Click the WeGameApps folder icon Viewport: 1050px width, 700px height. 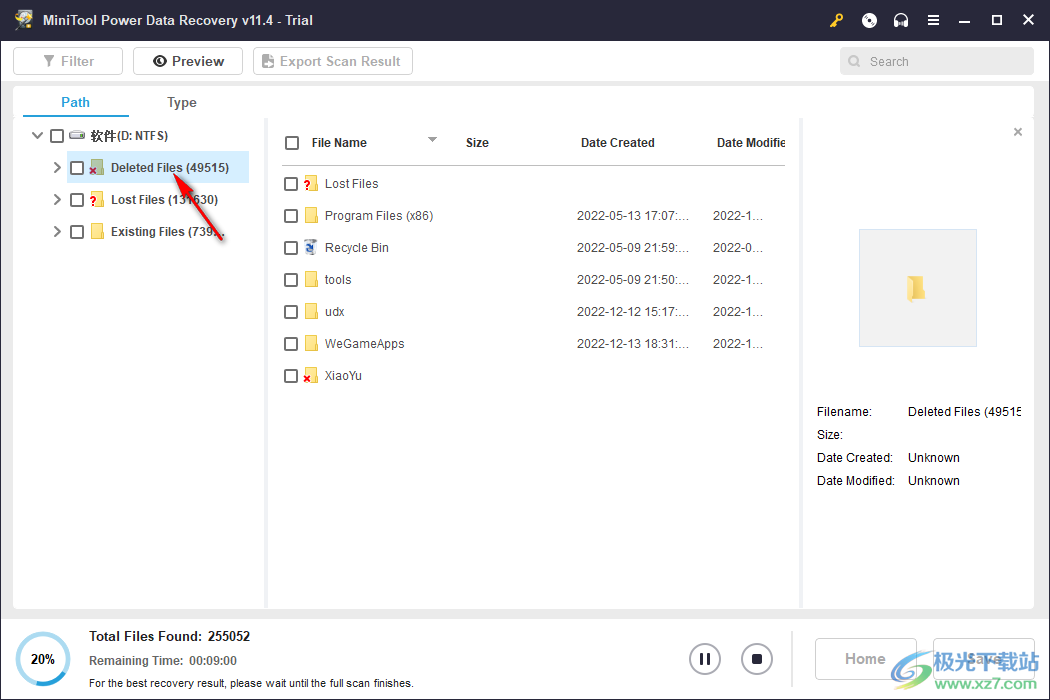(311, 344)
